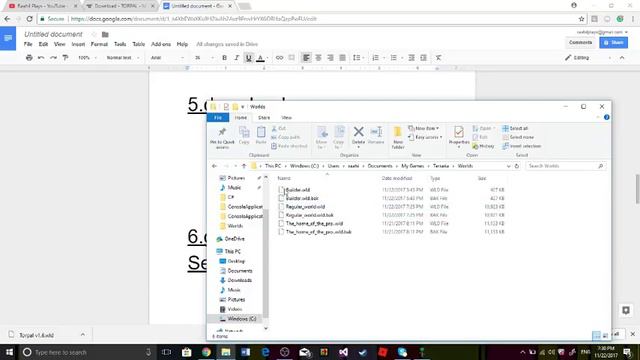The image size is (640, 360).
Task: Open Microsoft Edge from taskbar
Action: 265,352
